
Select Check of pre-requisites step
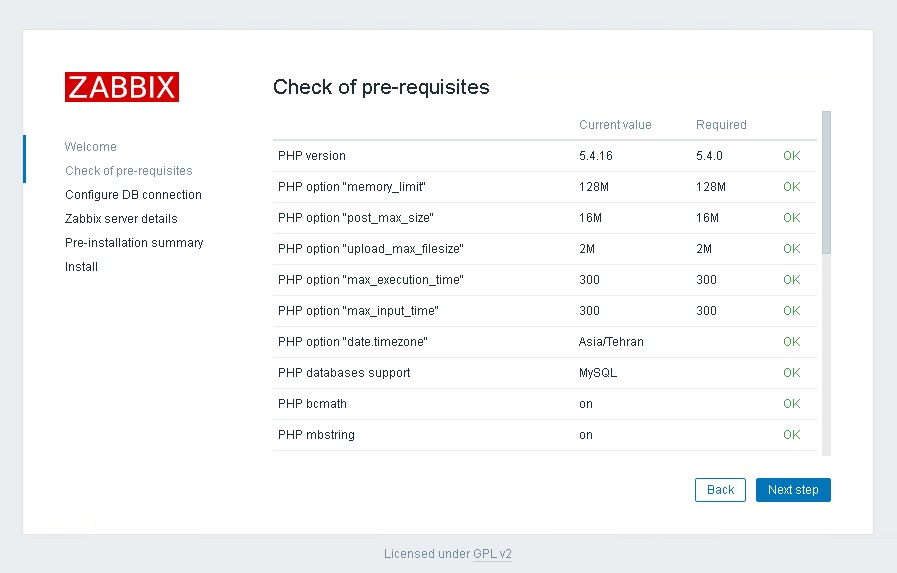(129, 171)
